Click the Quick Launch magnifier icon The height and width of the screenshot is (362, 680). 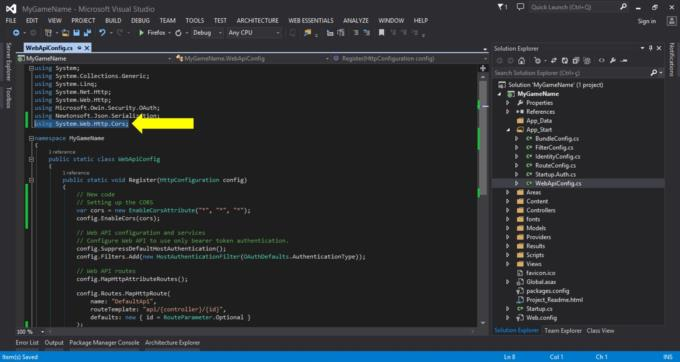coord(623,7)
